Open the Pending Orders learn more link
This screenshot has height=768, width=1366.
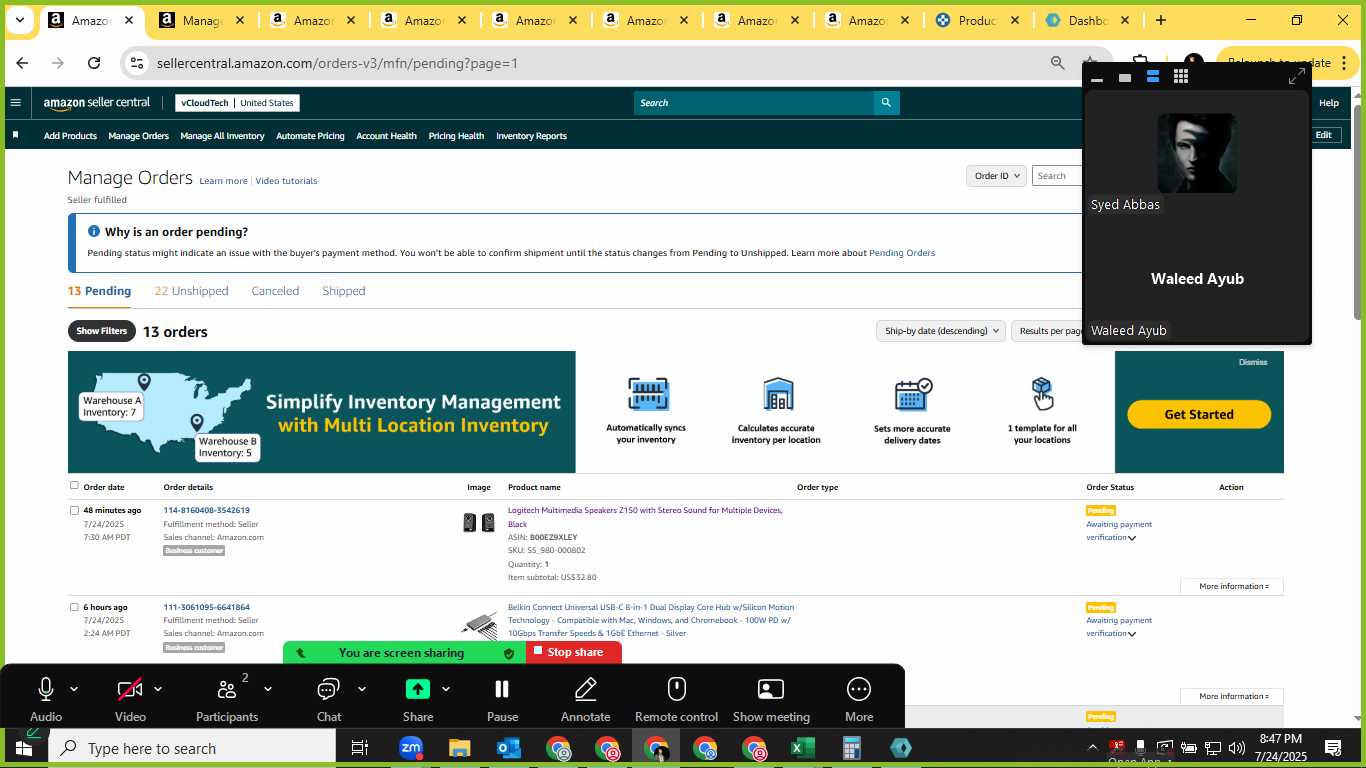point(902,253)
